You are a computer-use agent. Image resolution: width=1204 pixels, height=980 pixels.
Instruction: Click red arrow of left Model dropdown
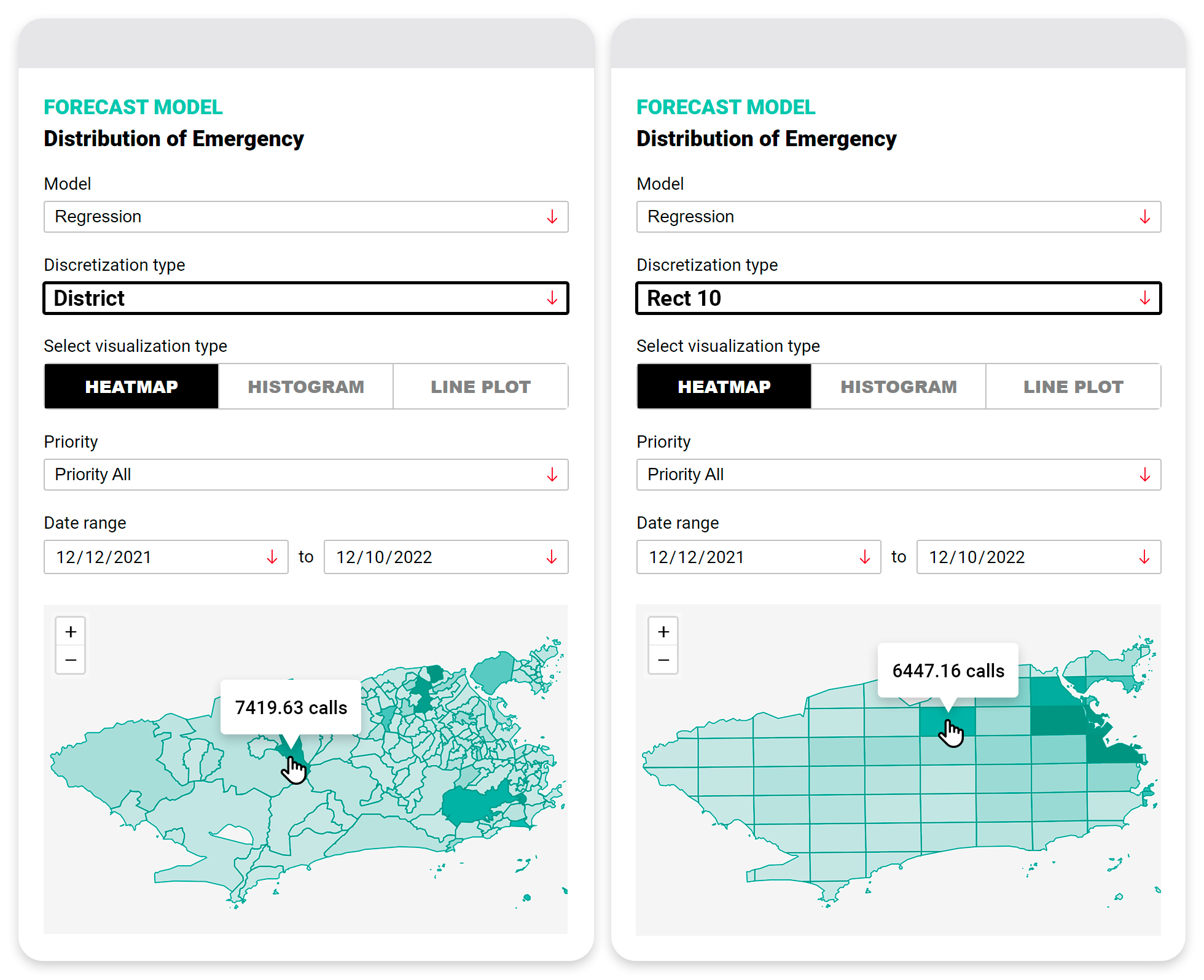tap(552, 217)
